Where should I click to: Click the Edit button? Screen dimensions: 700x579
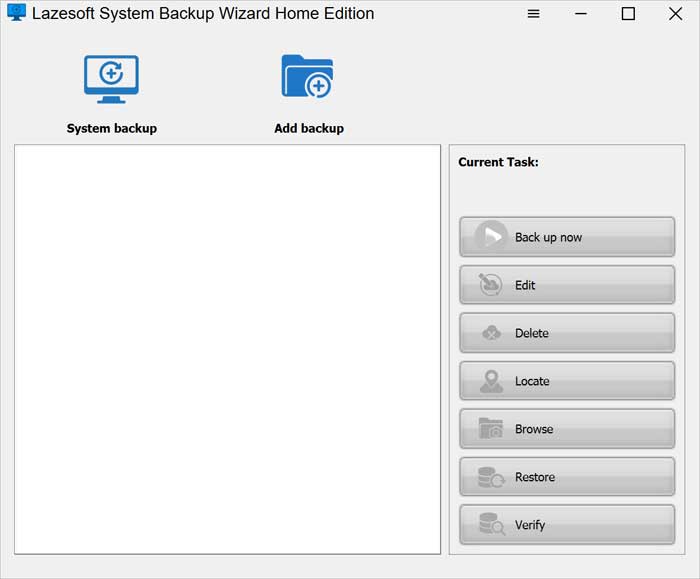point(567,285)
